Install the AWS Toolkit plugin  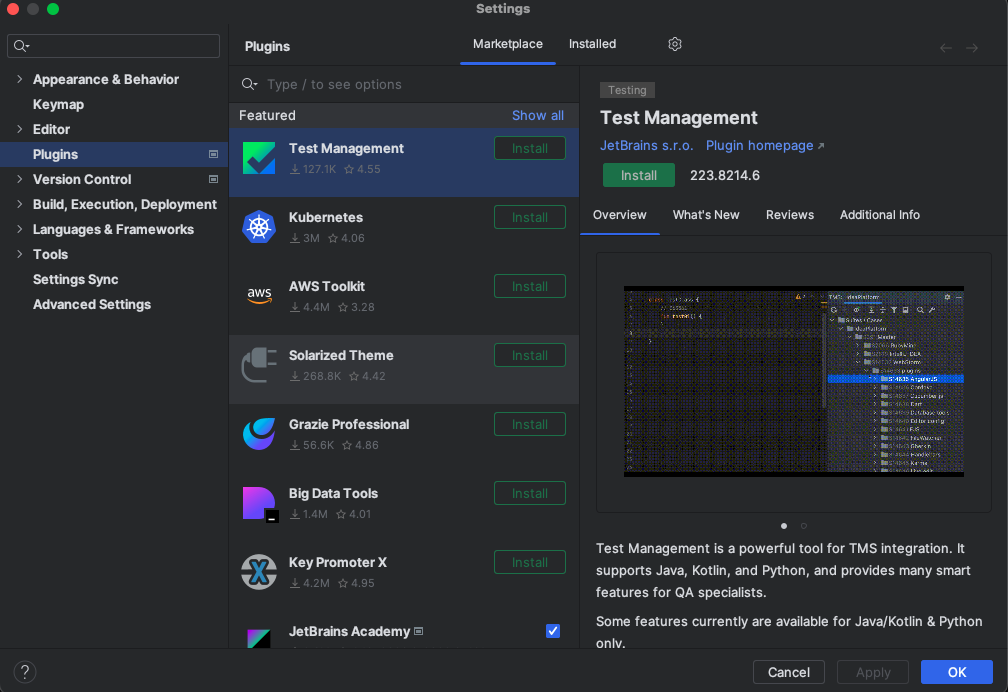(530, 287)
